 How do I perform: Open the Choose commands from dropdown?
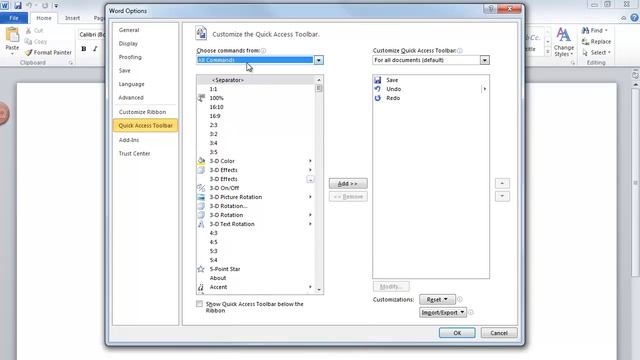[319, 60]
